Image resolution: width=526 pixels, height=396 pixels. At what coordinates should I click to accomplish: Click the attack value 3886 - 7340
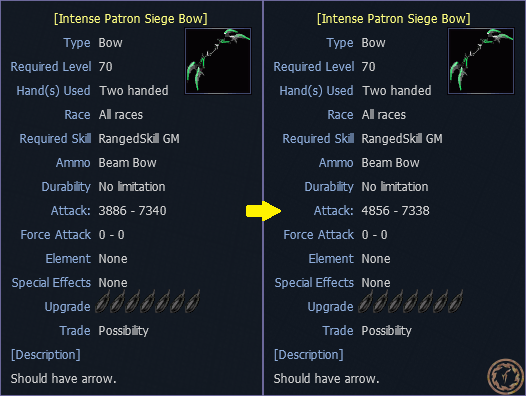pyautogui.click(x=133, y=211)
